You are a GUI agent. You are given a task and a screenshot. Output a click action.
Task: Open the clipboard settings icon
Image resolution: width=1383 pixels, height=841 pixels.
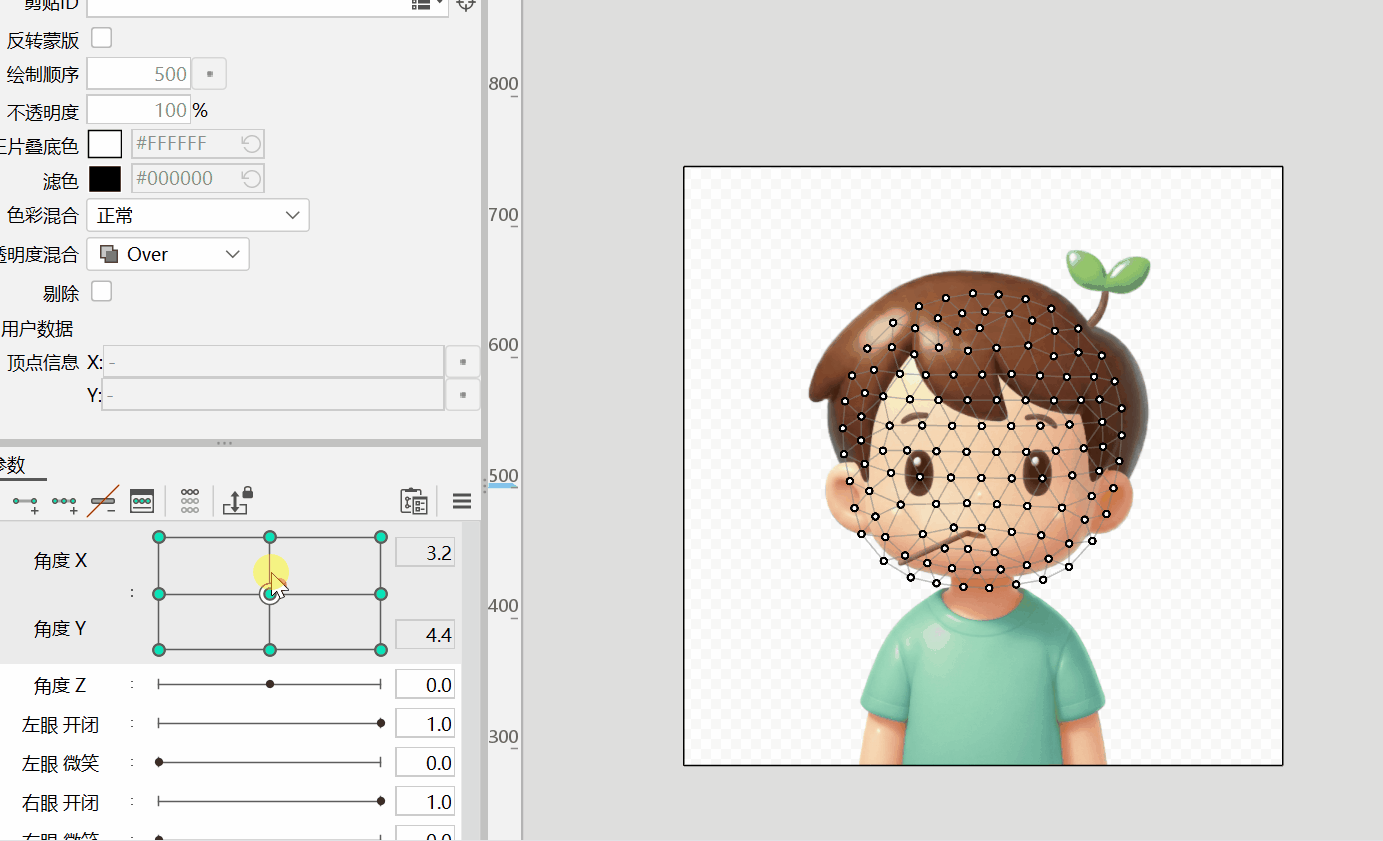[x=414, y=501]
